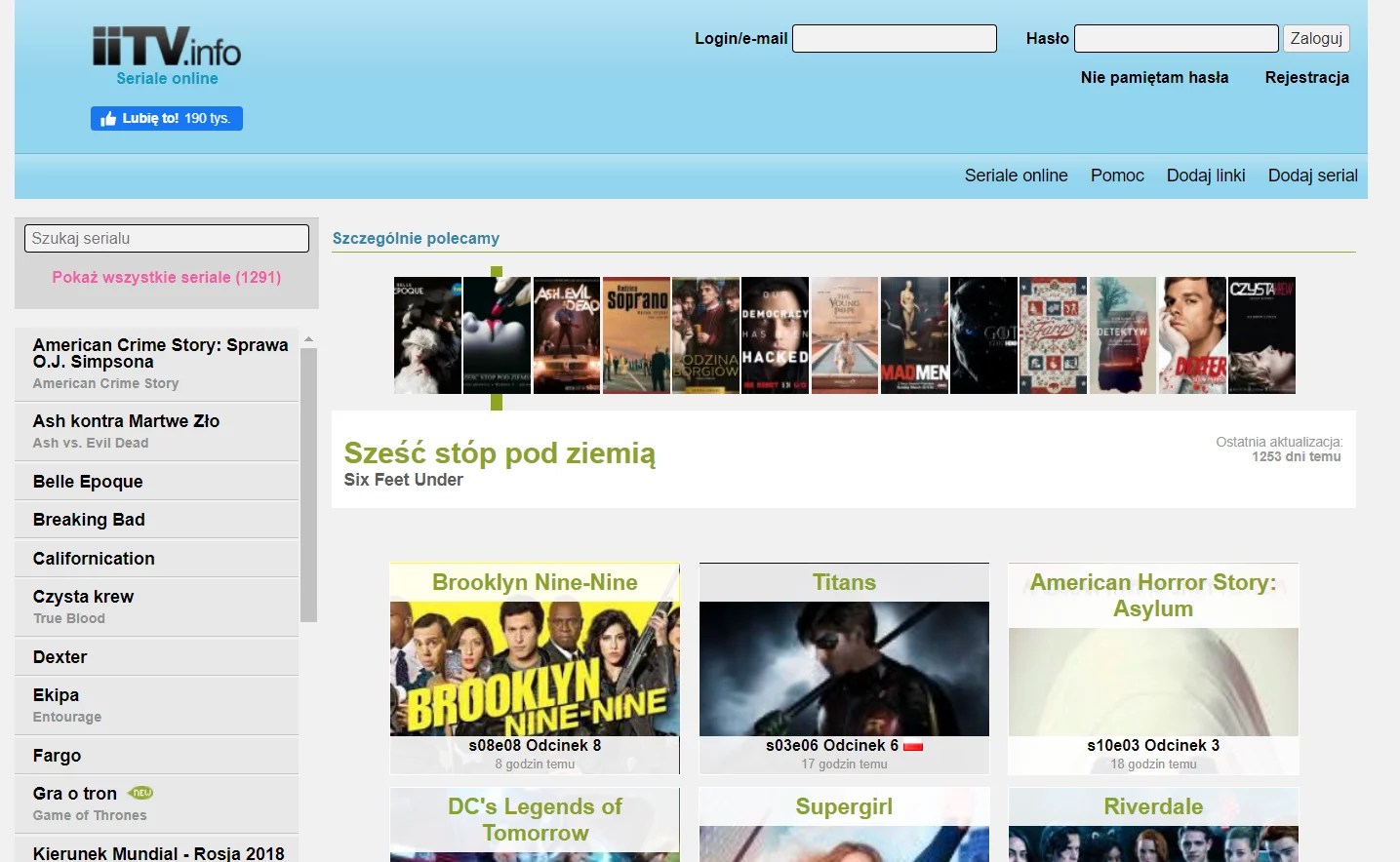Click the Szukaj serialu search box
The width and height of the screenshot is (1400, 862).
pos(166,238)
